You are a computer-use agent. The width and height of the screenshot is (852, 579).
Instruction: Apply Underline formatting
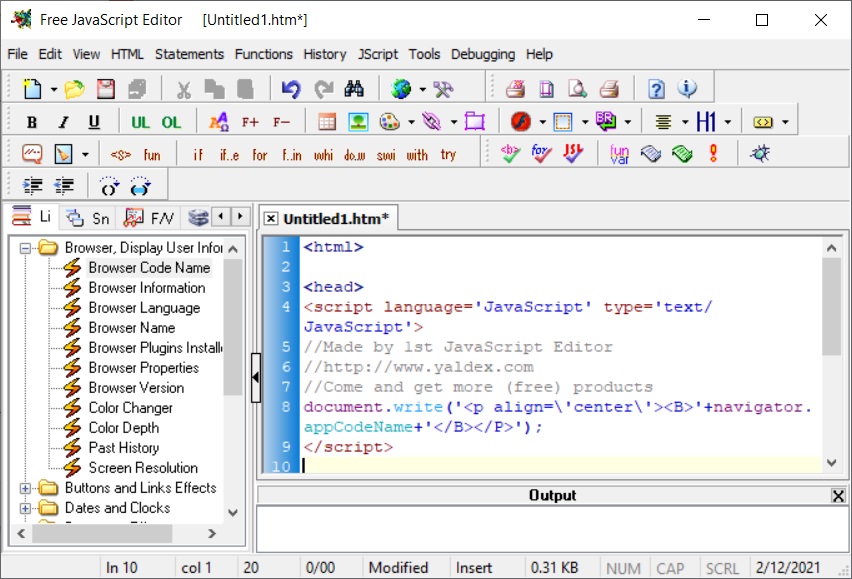(94, 122)
